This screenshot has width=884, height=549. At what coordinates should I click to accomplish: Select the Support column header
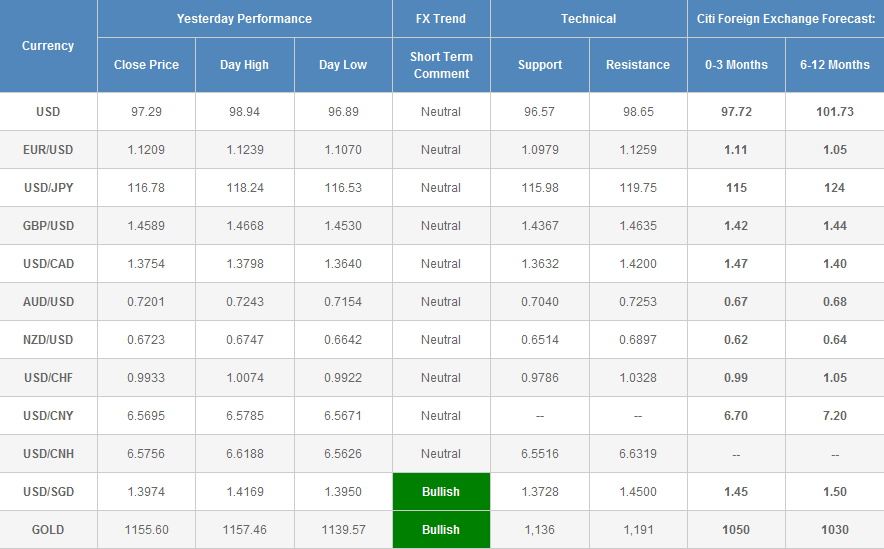(x=539, y=65)
